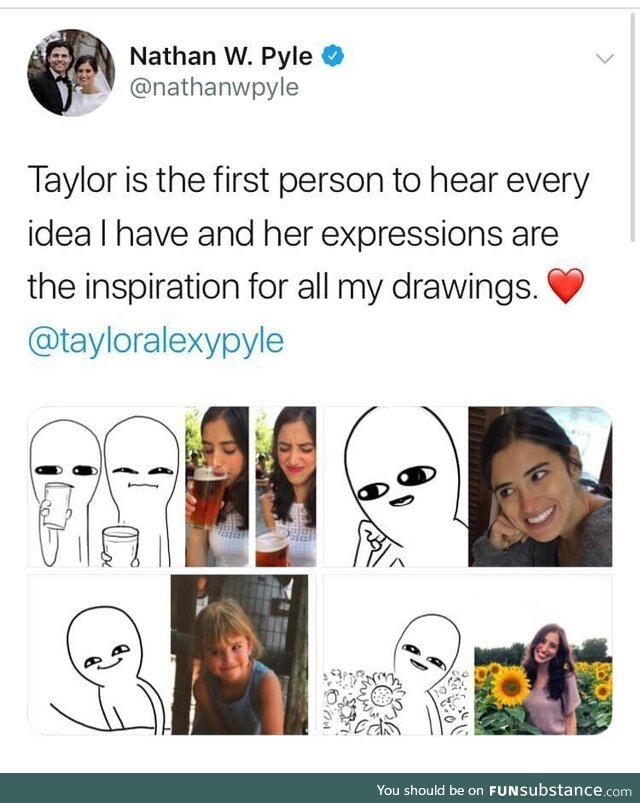
Task: Open Nathan W. Pyle's profile avatar
Action: [71, 72]
